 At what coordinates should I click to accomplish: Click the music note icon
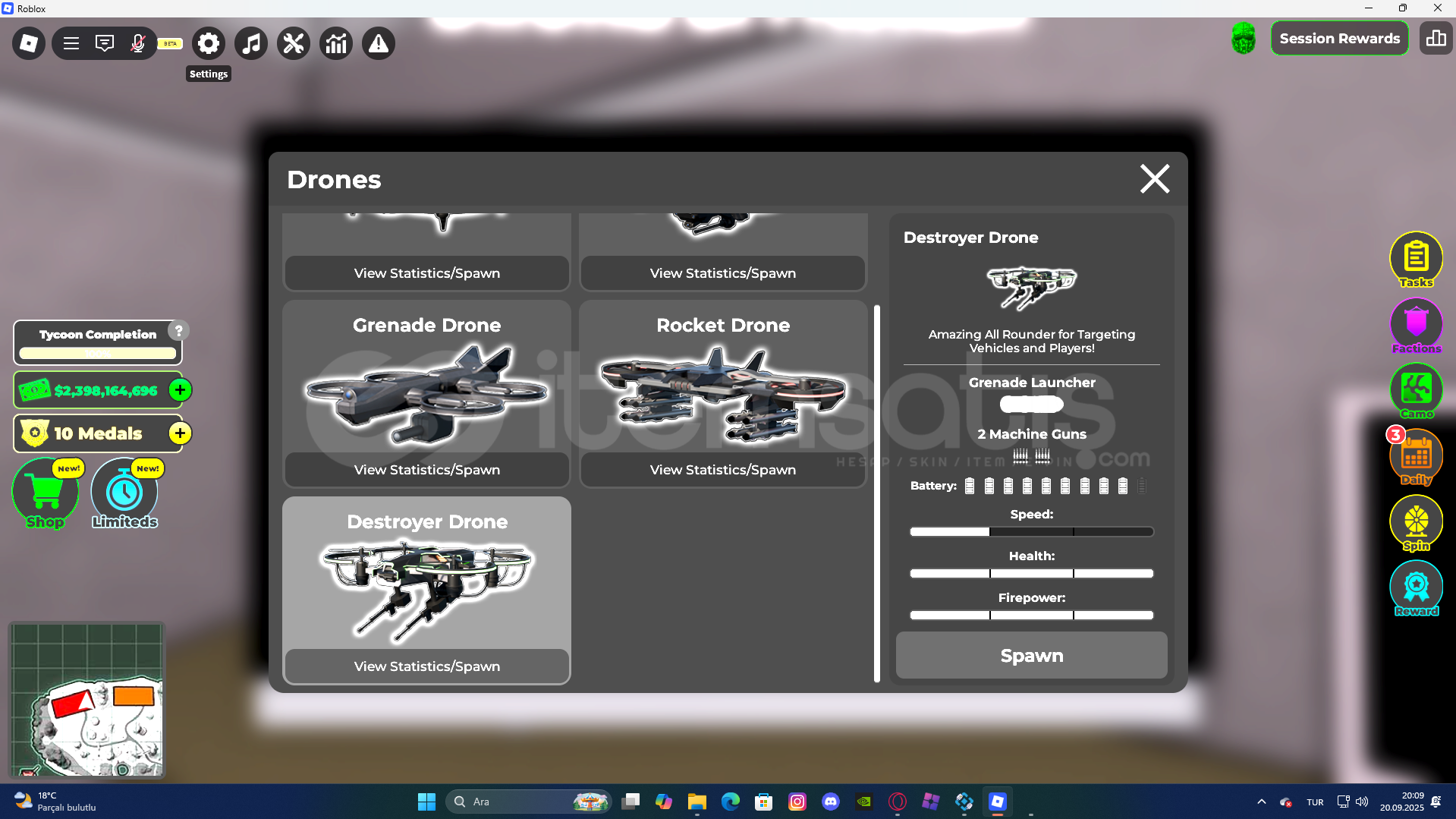pyautogui.click(x=251, y=43)
